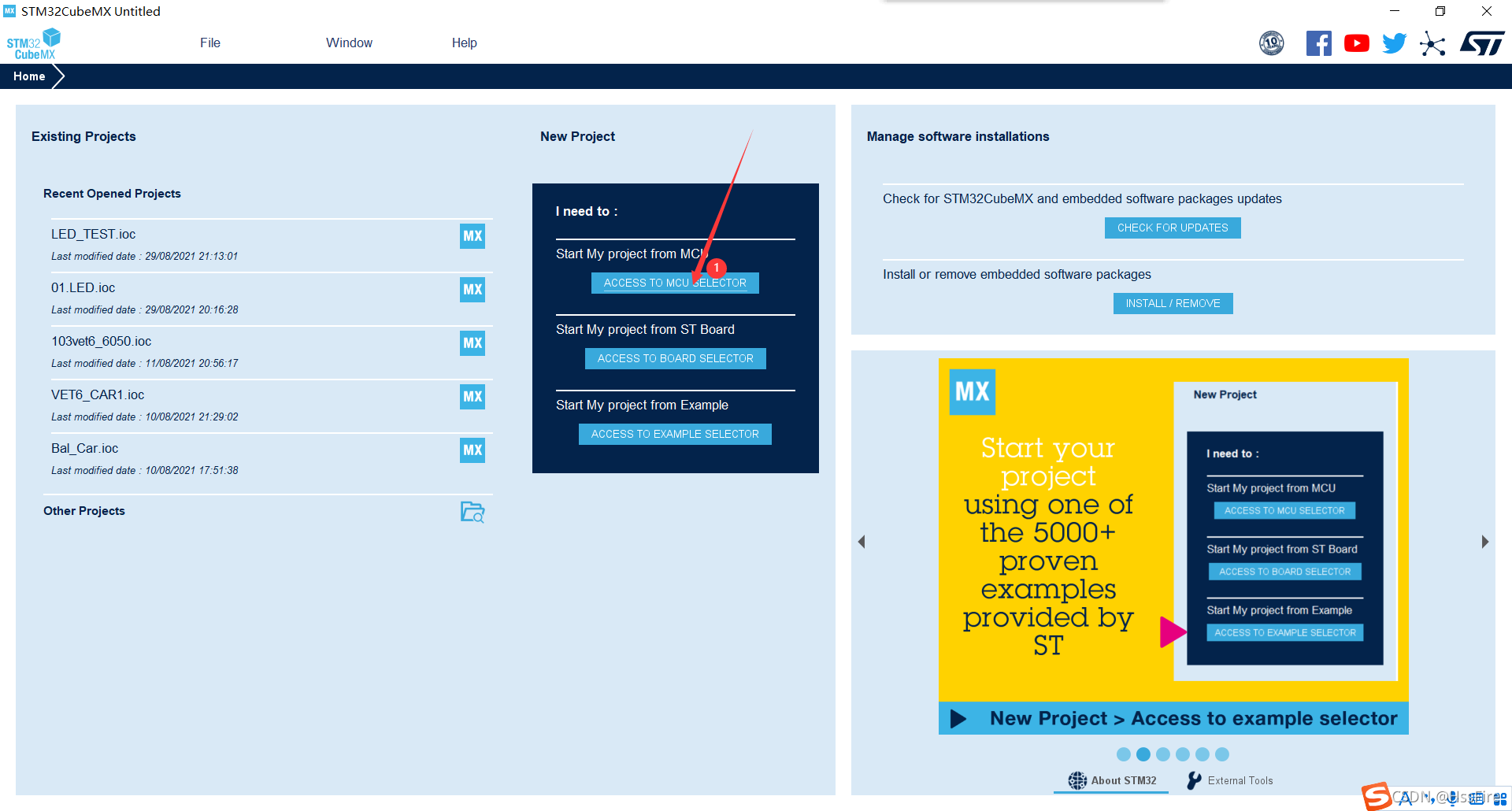Select the LED_TEST.ioc project name
The image size is (1512, 811).
pos(93,234)
